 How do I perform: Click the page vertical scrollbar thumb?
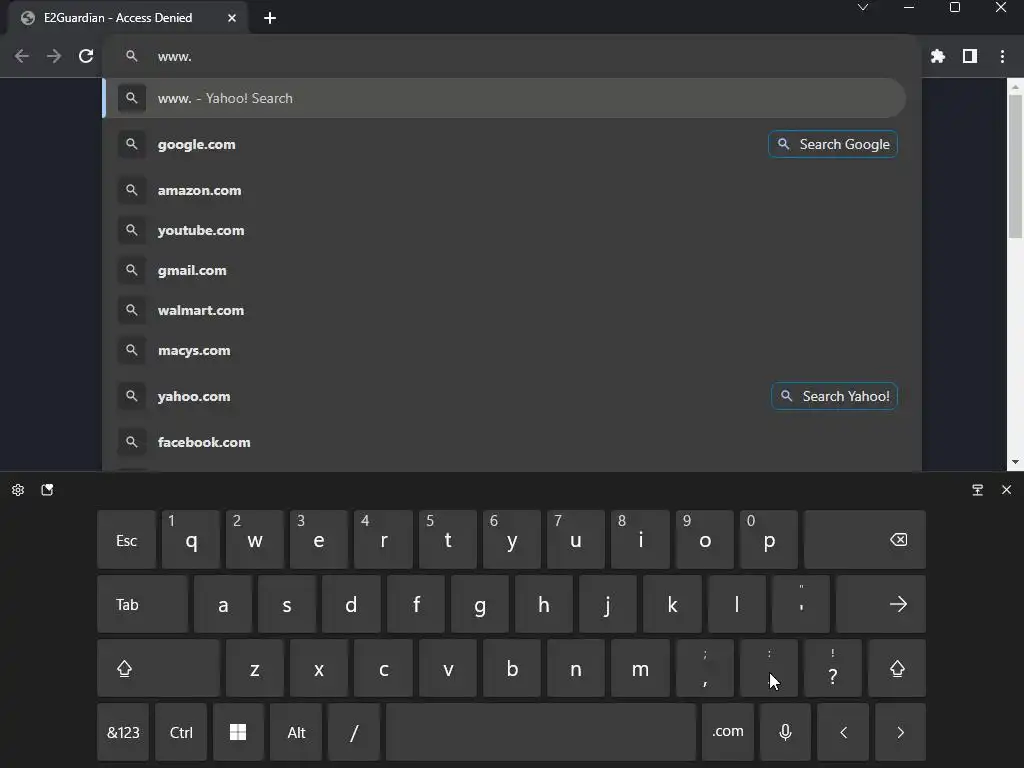1015,167
